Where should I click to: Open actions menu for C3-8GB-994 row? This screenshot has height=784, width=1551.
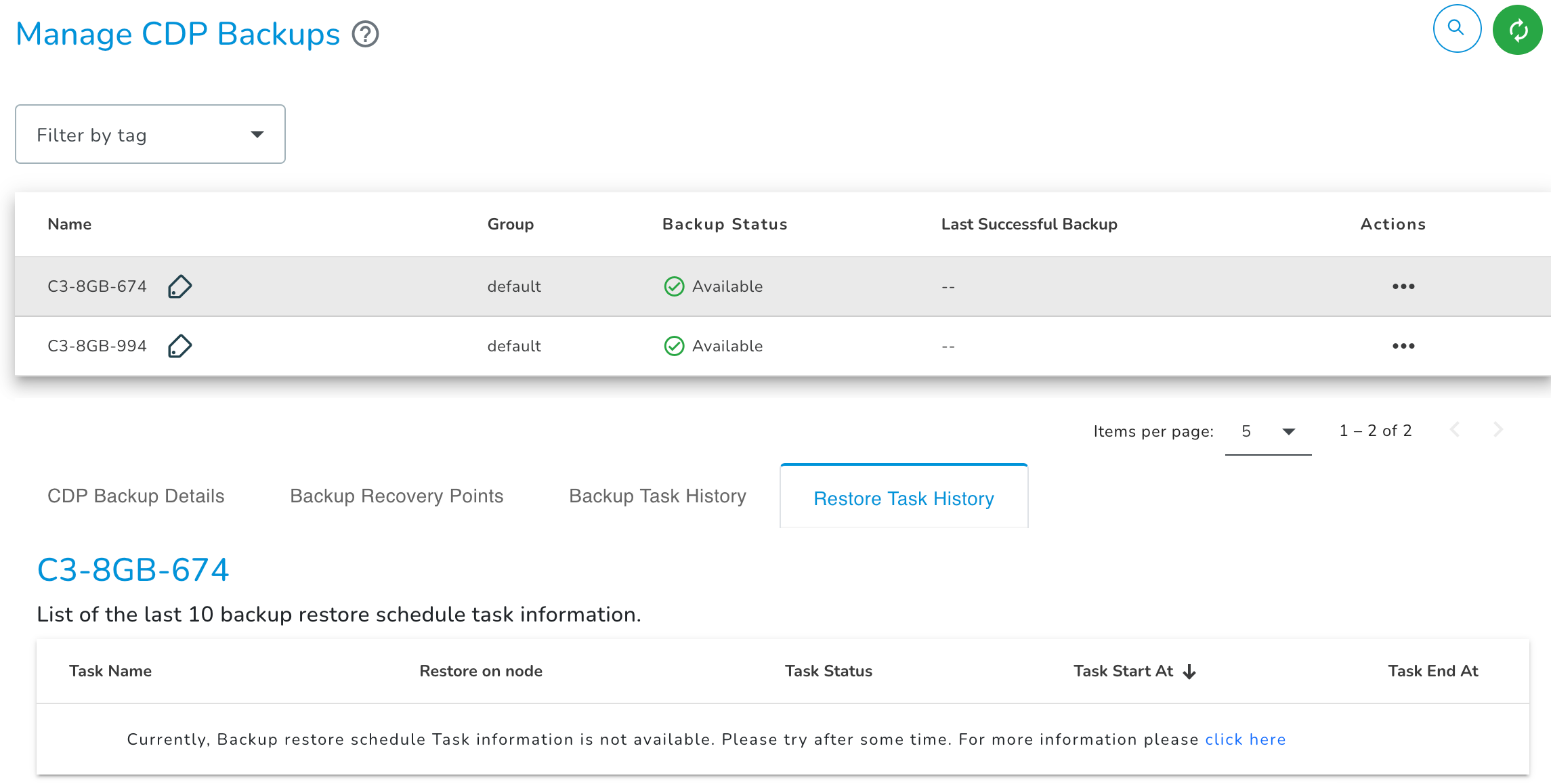1403,346
